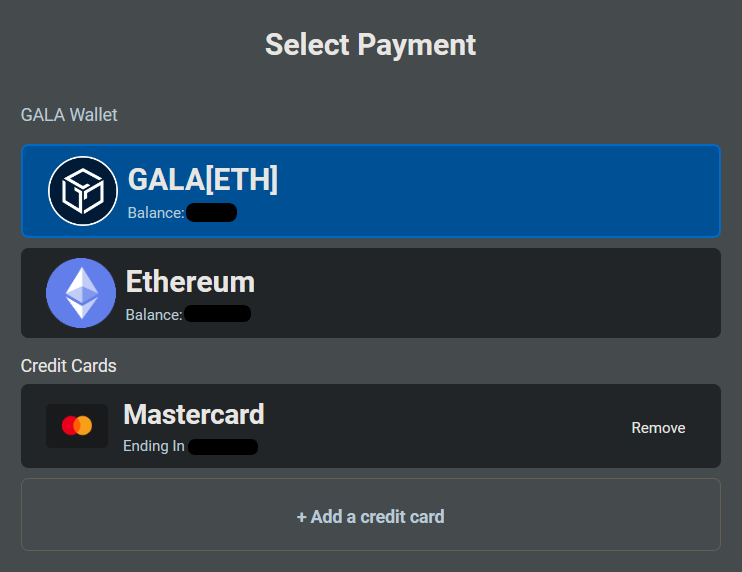Click the redacted GALA[ETH] balance value
The height and width of the screenshot is (572, 742).
click(x=212, y=212)
